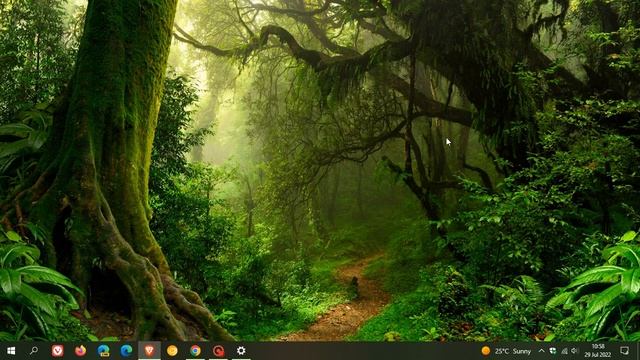Show hidden system tray icons
The width and height of the screenshot is (640, 360).
[x=542, y=351]
